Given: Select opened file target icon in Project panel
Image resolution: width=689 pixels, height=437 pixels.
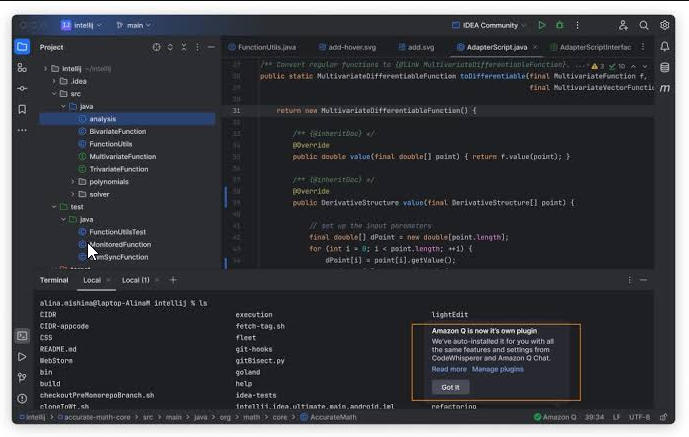Looking at the screenshot, I should (x=156, y=47).
